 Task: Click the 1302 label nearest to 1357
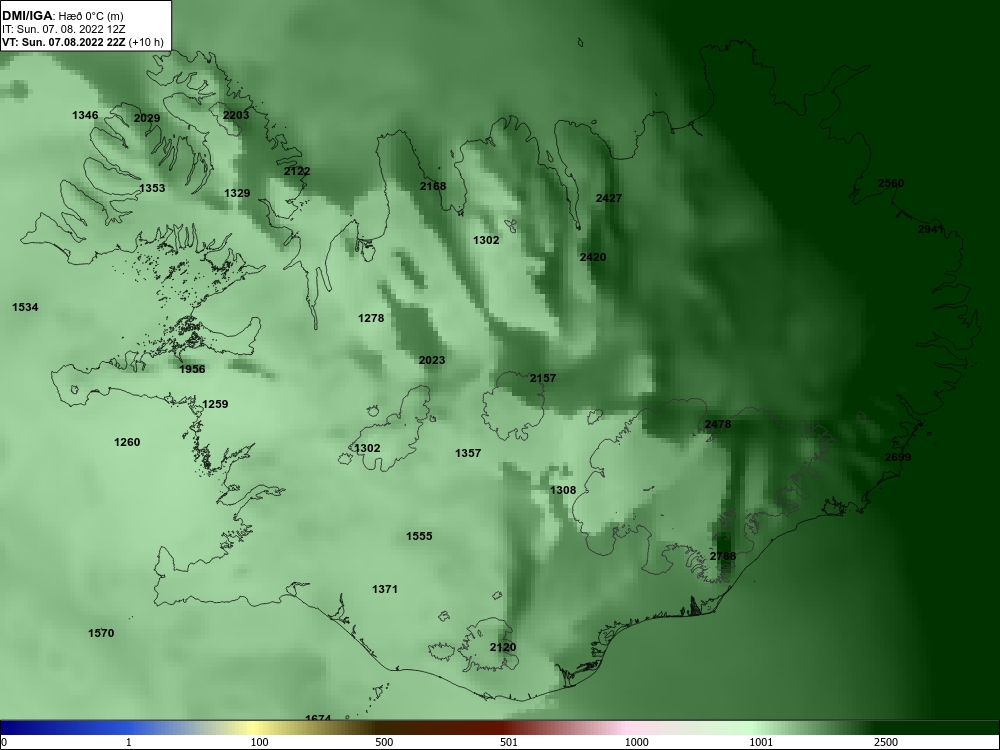click(367, 448)
